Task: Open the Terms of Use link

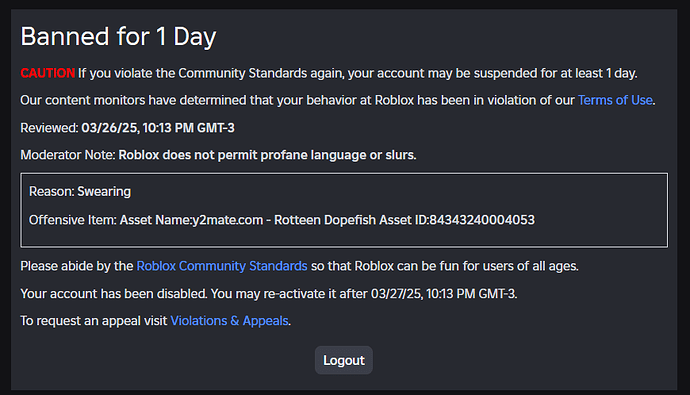Action: tap(615, 100)
